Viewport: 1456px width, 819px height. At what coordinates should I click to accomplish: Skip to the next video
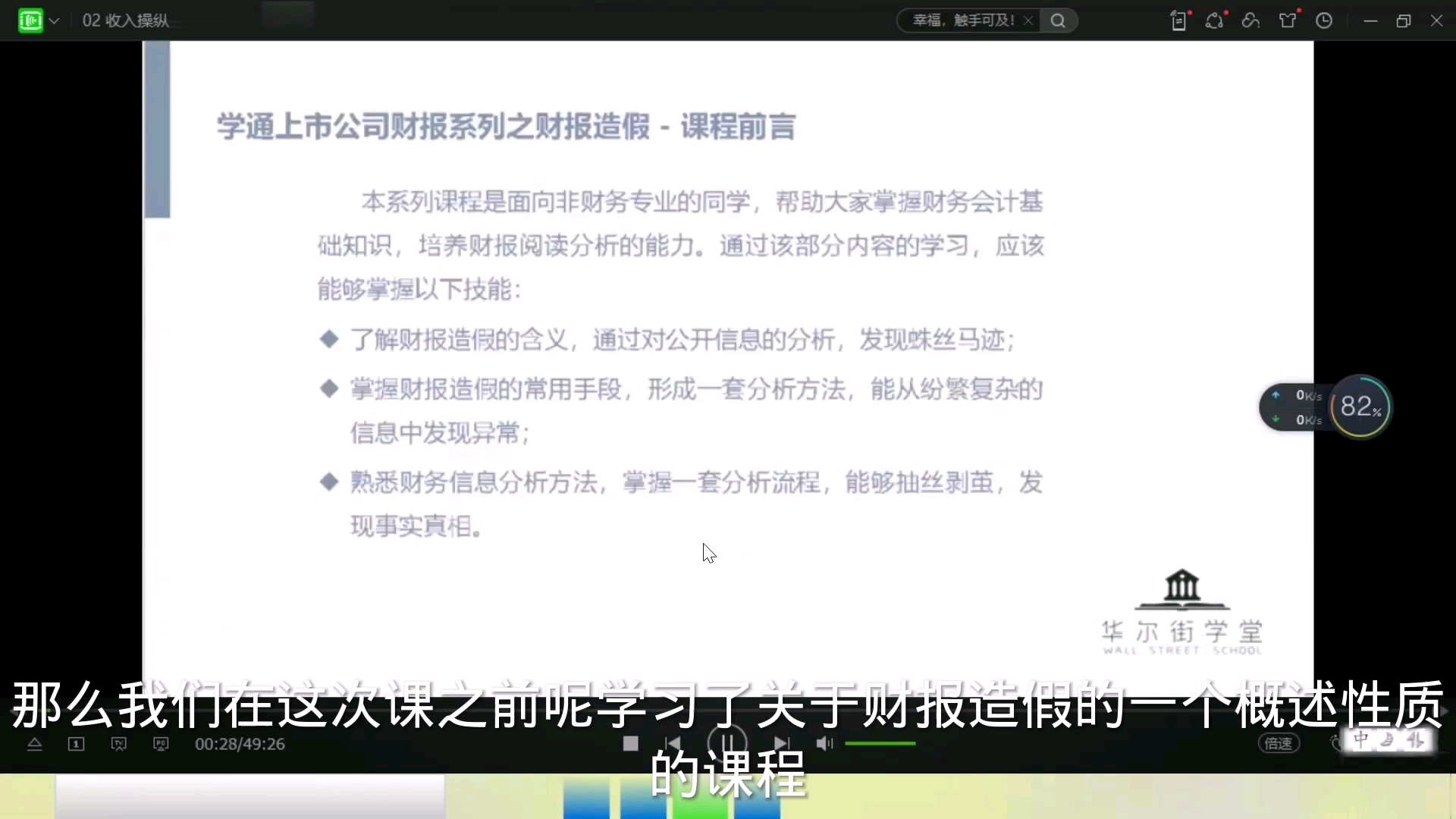pyautogui.click(x=782, y=744)
